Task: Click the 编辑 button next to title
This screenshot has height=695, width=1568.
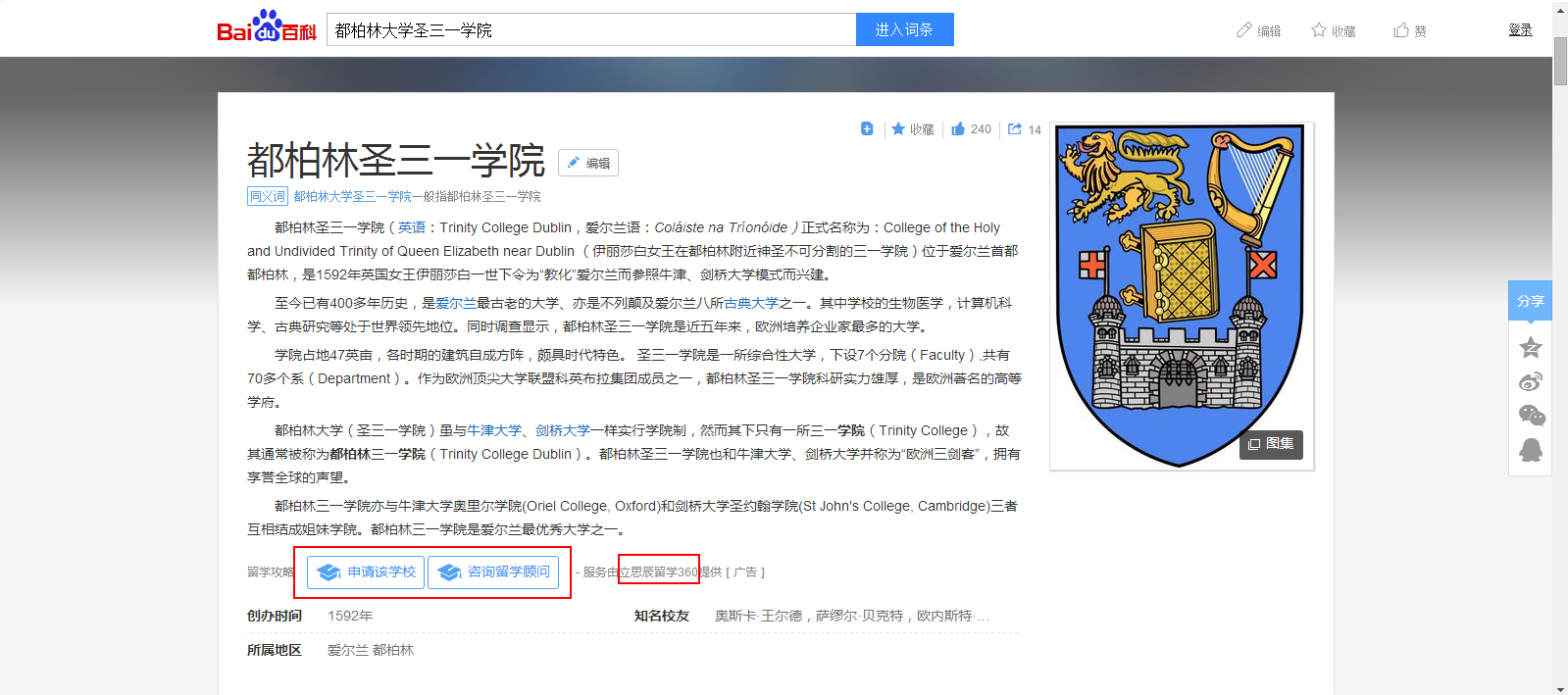Action: click(x=588, y=163)
